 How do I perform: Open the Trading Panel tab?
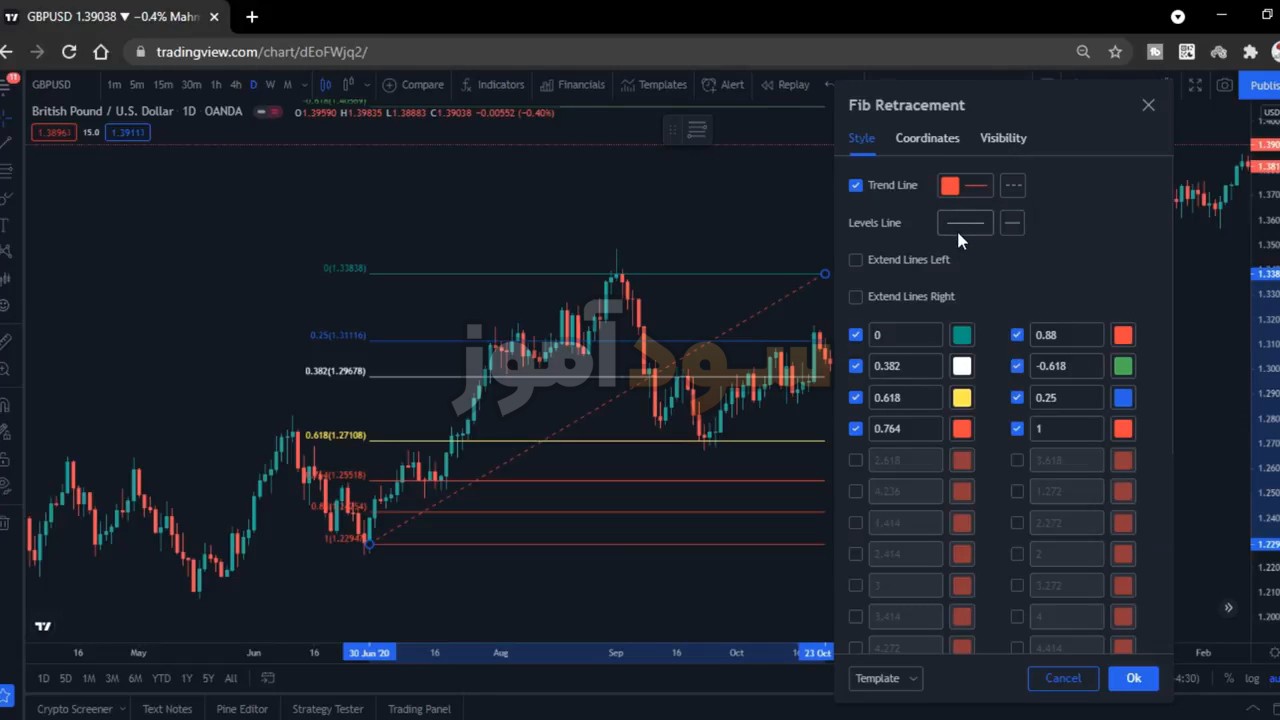pyautogui.click(x=419, y=709)
